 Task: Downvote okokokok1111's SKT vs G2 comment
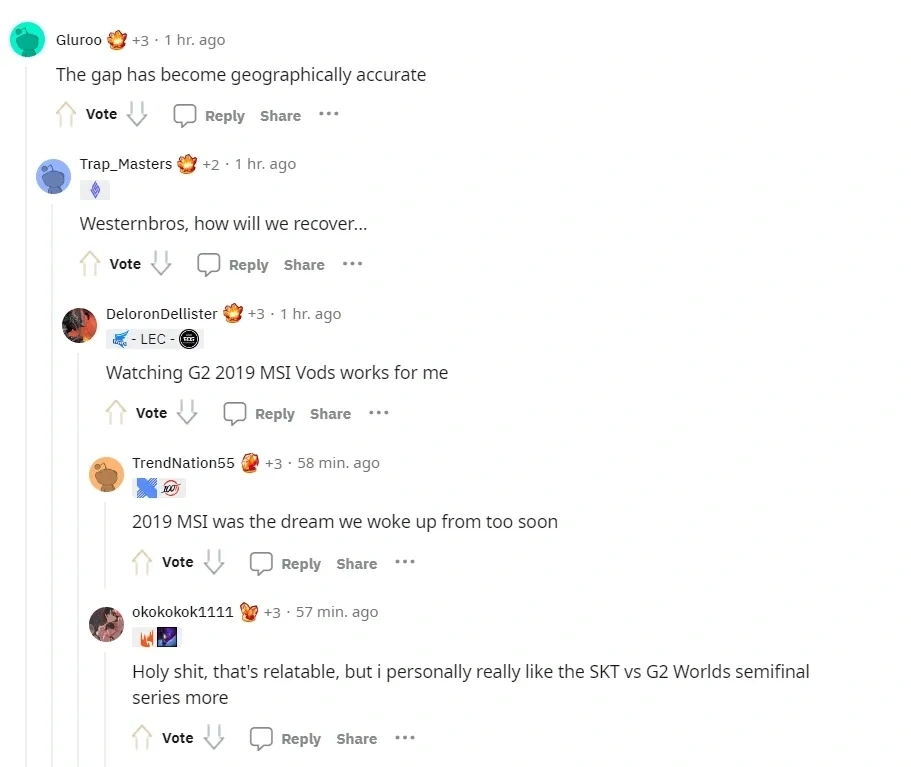214,737
